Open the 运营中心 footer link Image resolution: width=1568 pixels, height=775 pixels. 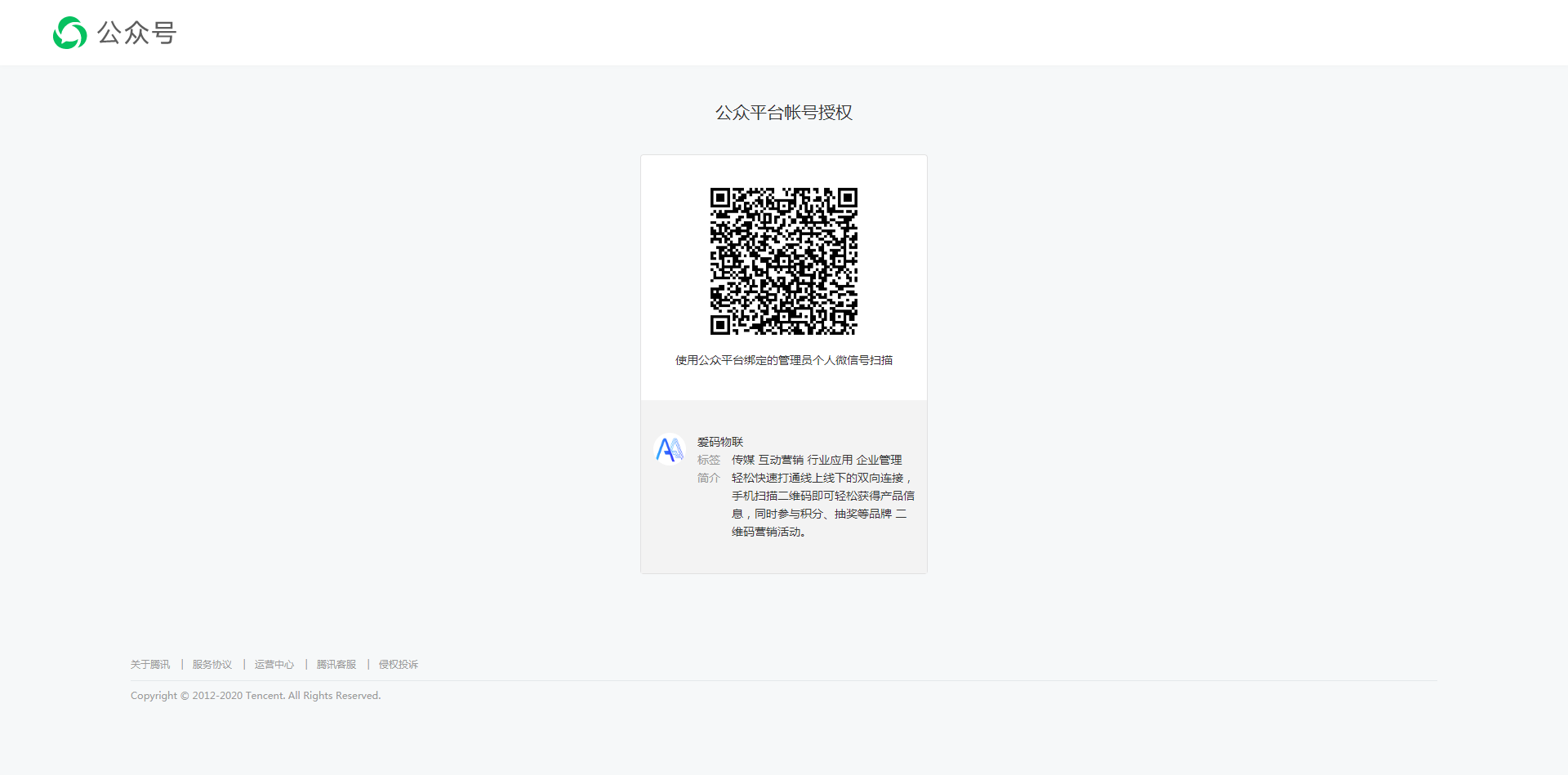[274, 665]
